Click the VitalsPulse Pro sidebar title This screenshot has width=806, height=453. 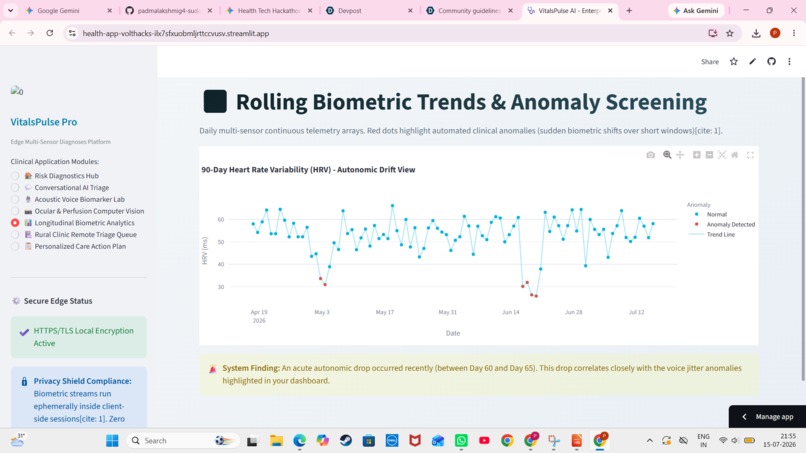click(x=44, y=122)
